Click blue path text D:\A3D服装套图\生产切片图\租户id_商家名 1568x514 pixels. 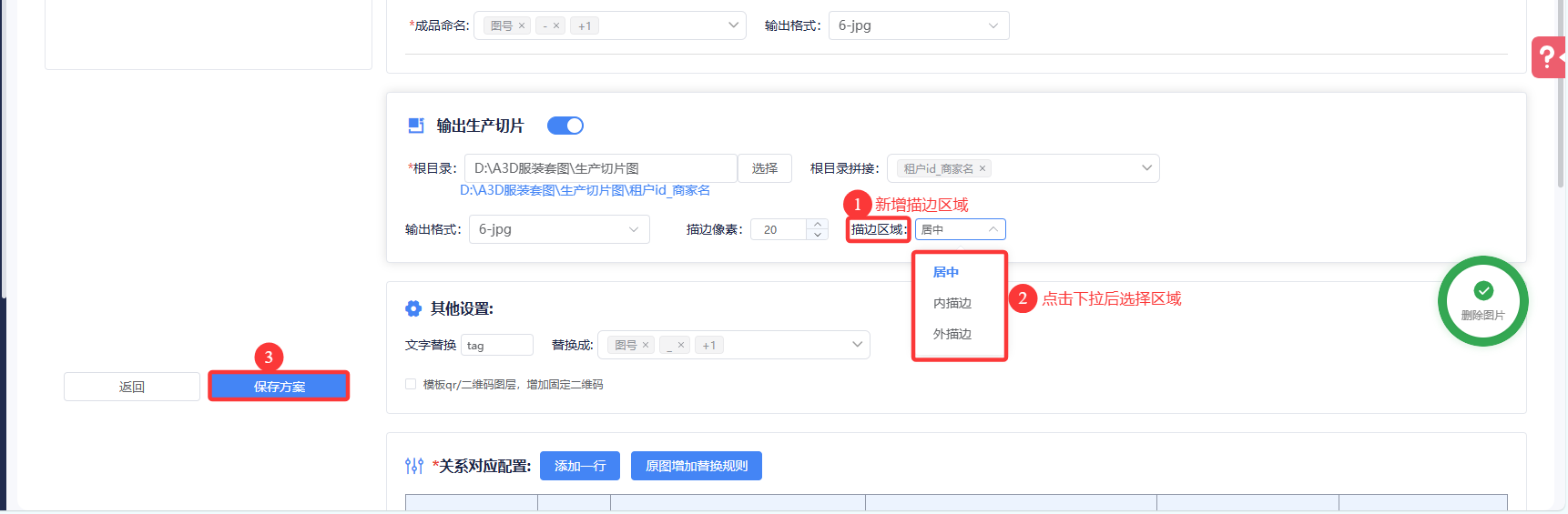(x=585, y=190)
